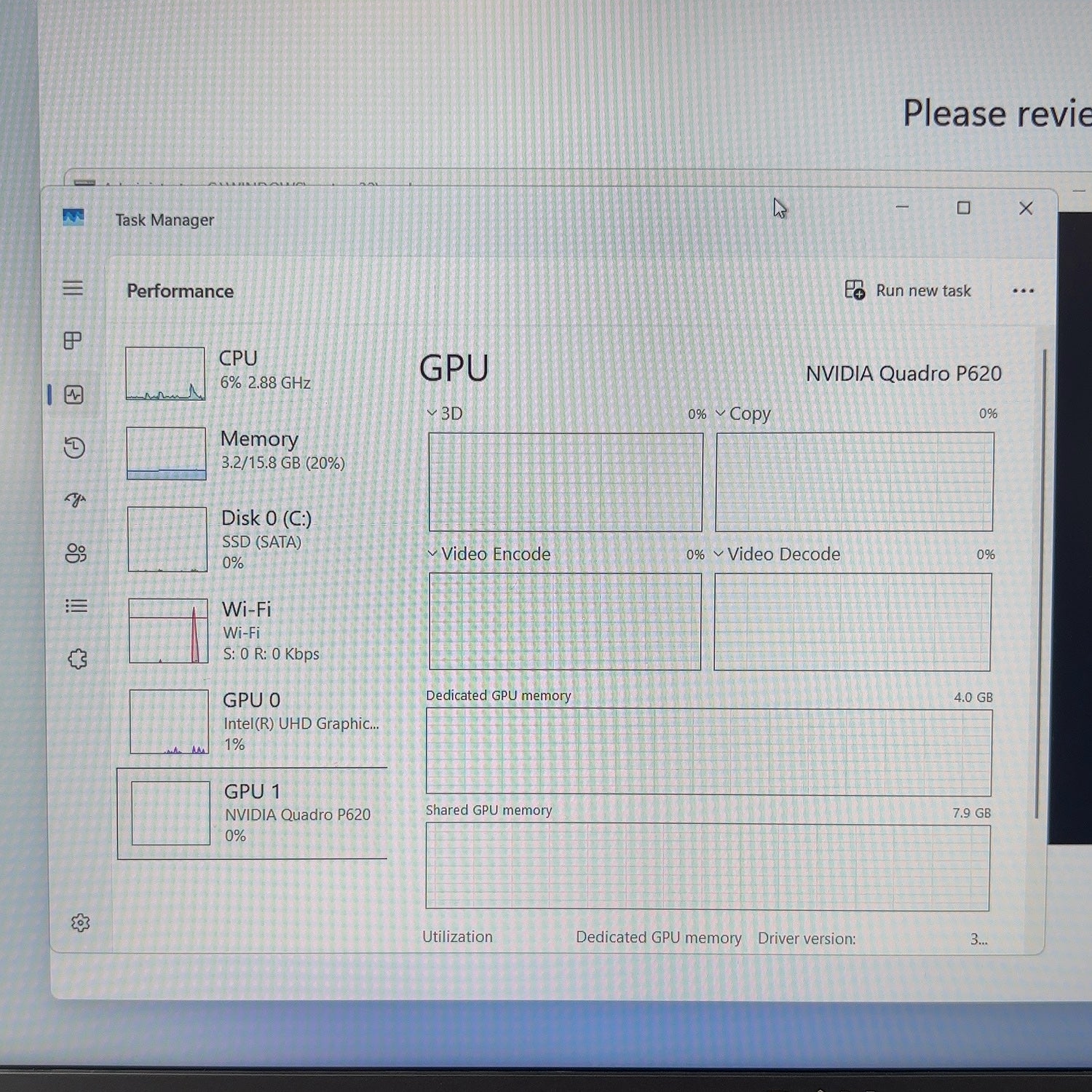The image size is (1092, 1092).
Task: Select the Performance page sidebar icon
Action: [x=74, y=395]
